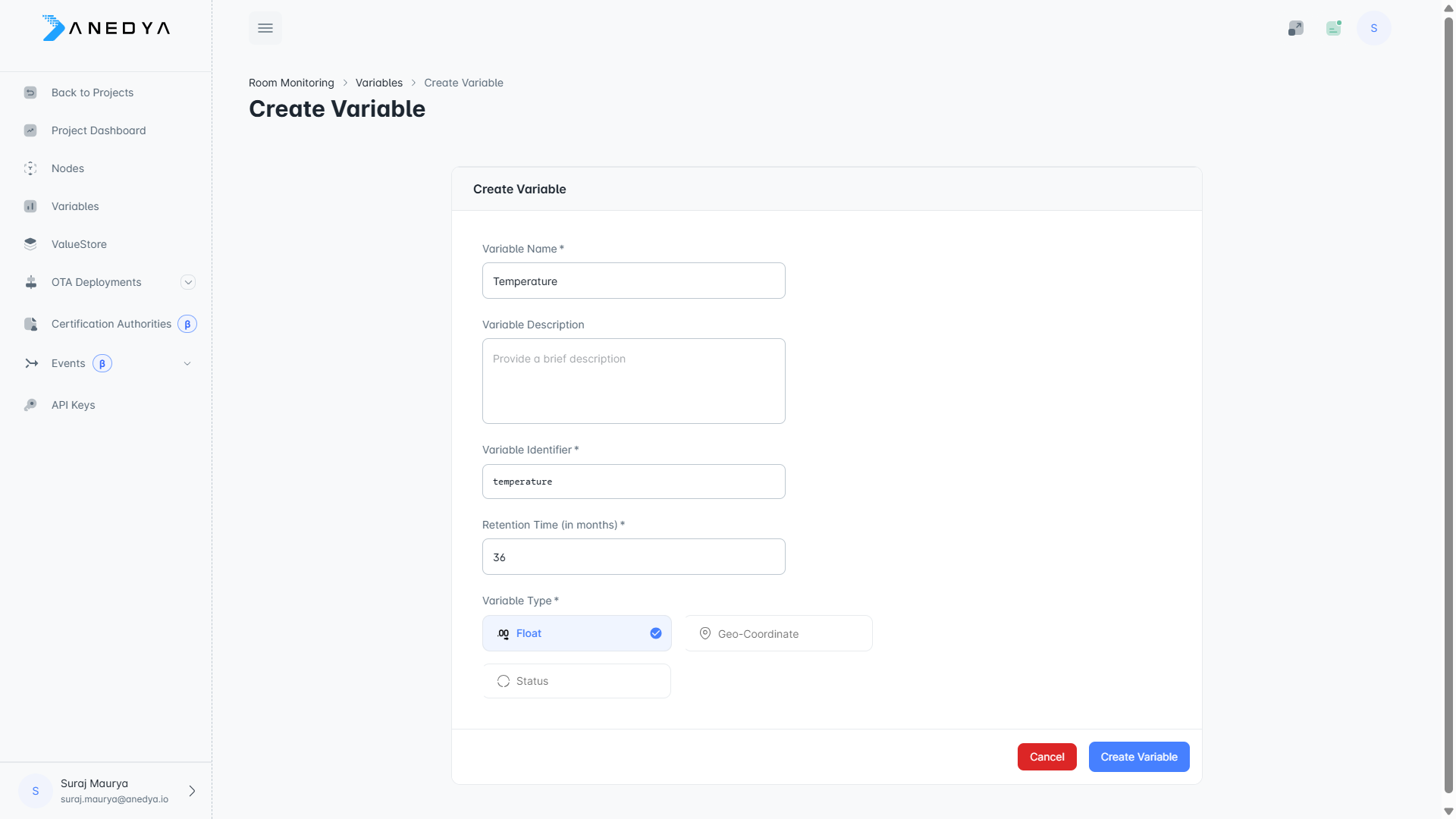This screenshot has height=819, width=1456.
Task: Expand the OTA Deployments submenu arrow
Action: click(188, 282)
